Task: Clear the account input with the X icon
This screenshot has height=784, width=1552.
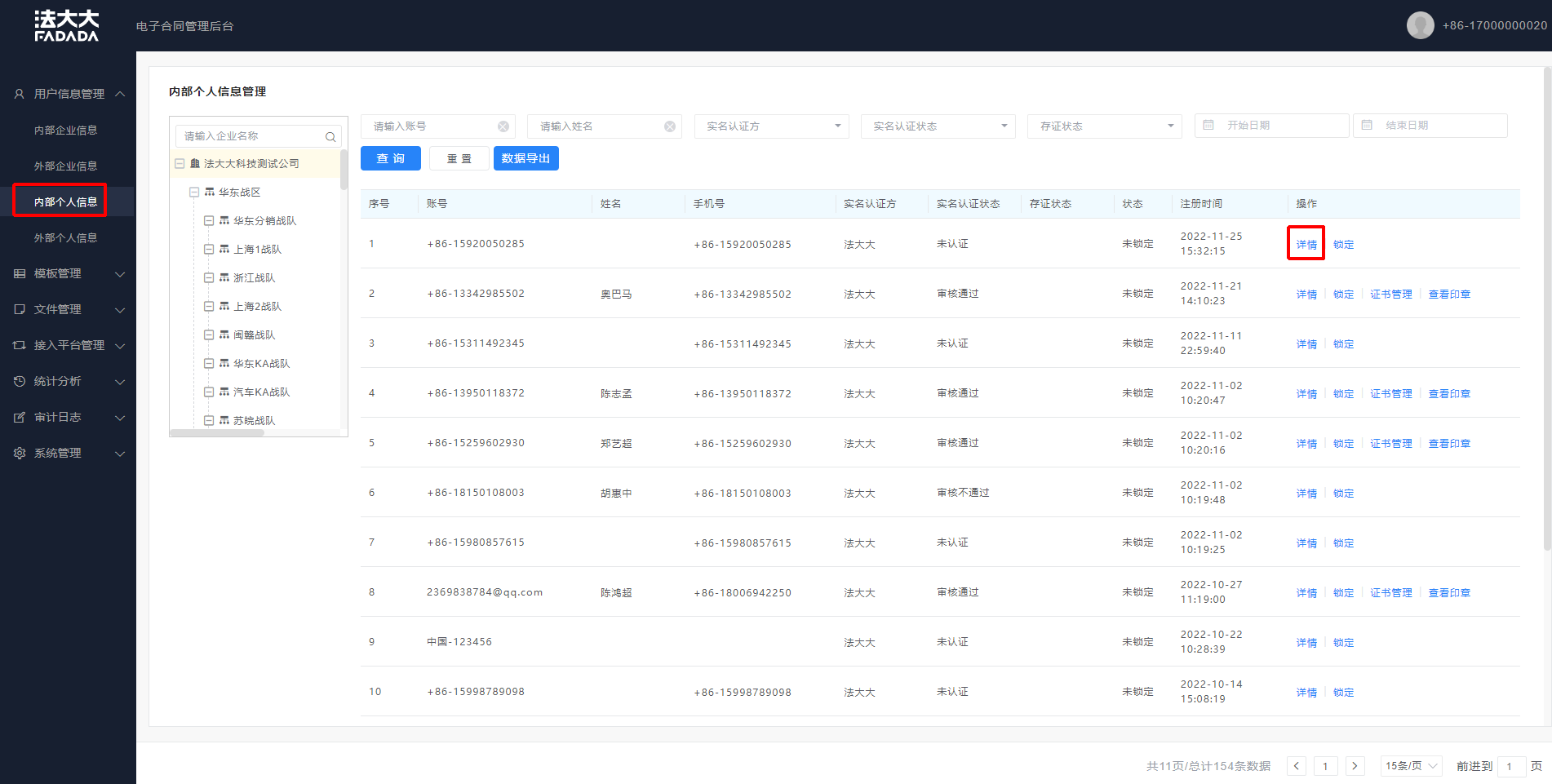Action: [x=503, y=126]
